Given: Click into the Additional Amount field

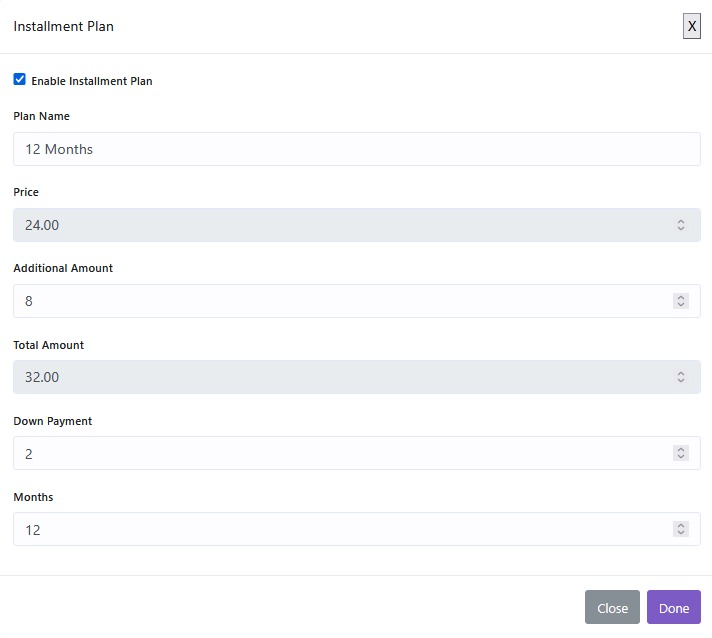Looking at the screenshot, I should (340, 301).
